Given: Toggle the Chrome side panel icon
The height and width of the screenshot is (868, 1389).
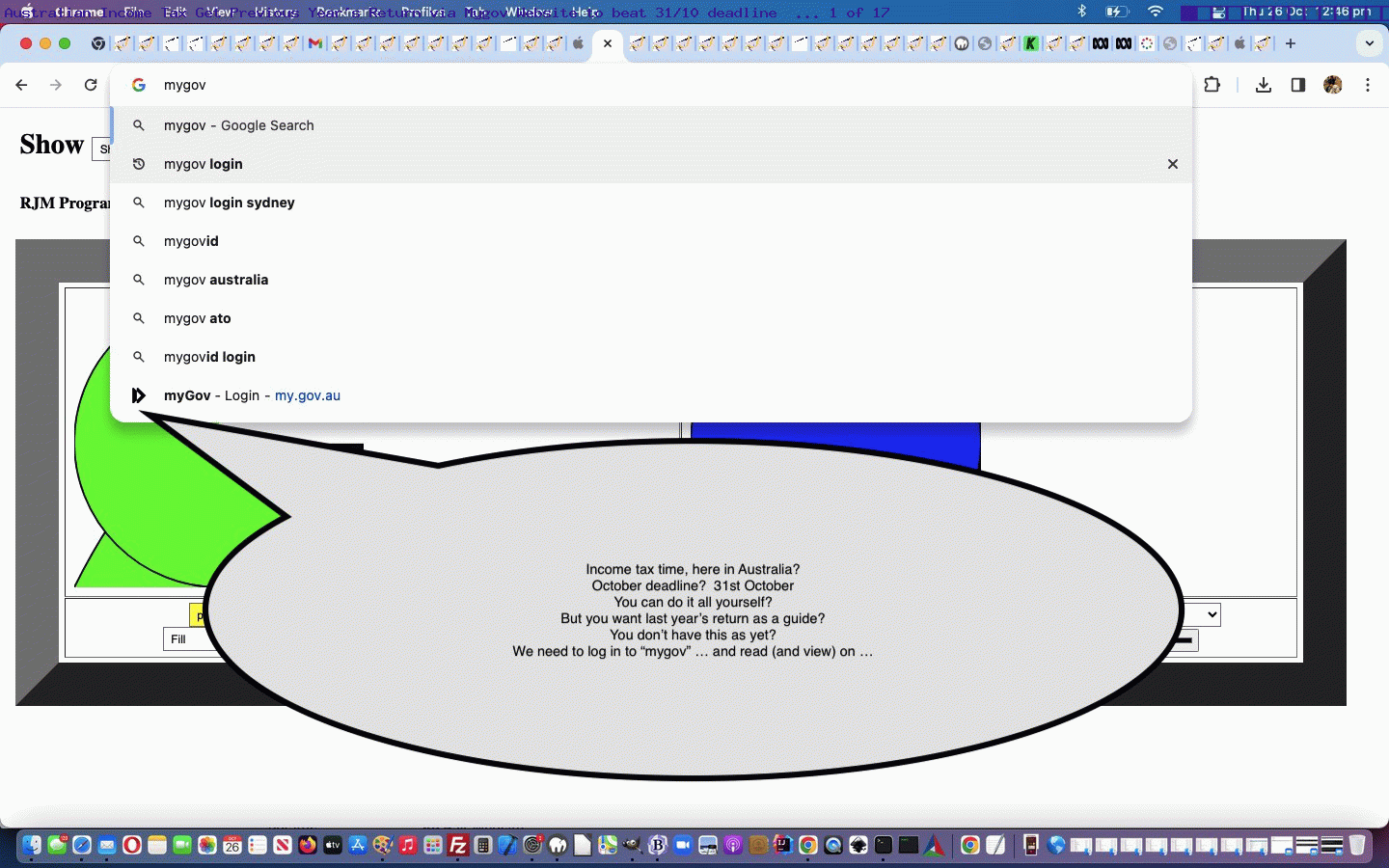Looking at the screenshot, I should (x=1298, y=85).
